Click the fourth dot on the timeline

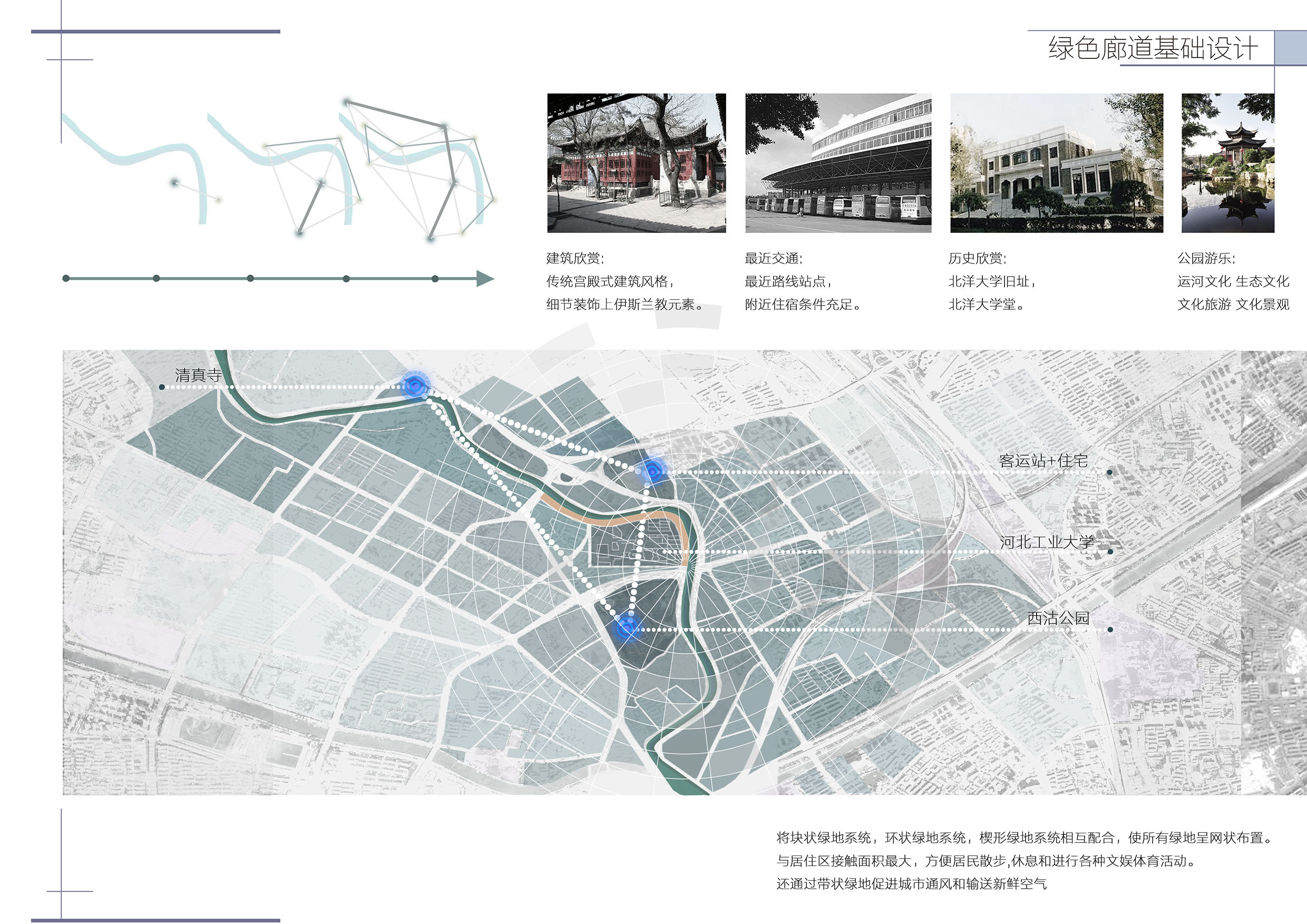coord(346,279)
